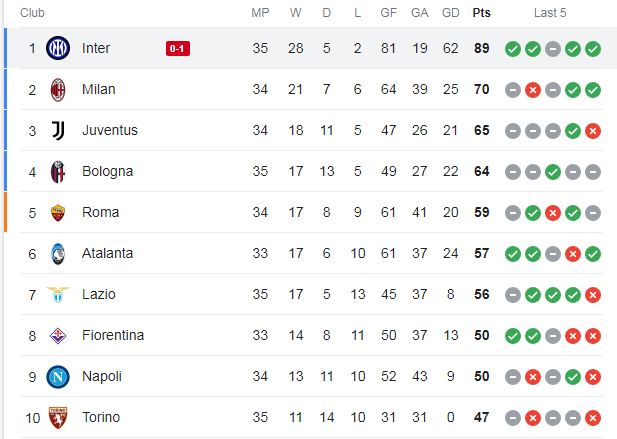
Task: Click Juventus's most recent red loss indicator
Action: tap(593, 131)
